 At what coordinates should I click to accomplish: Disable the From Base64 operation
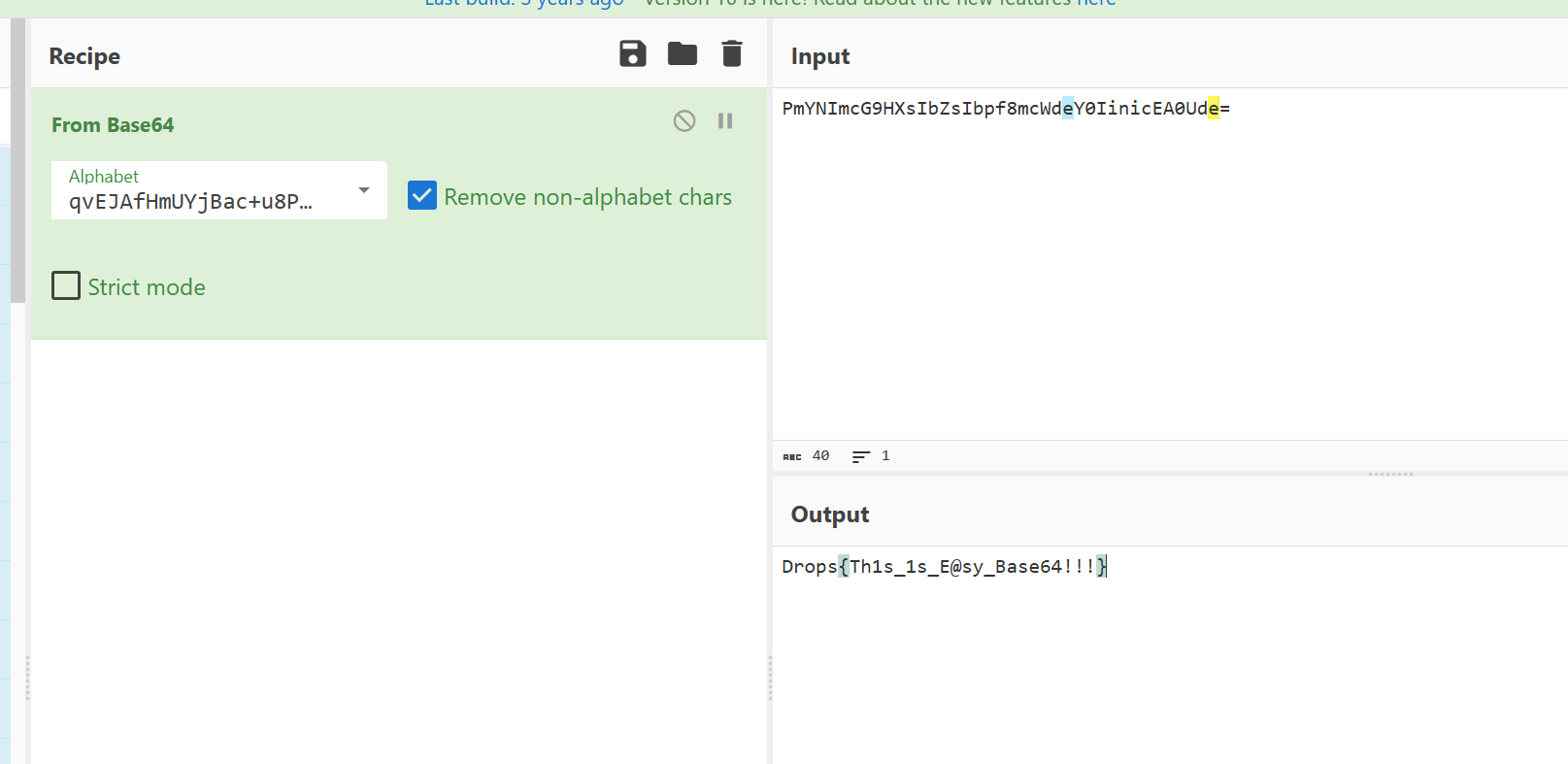click(684, 120)
